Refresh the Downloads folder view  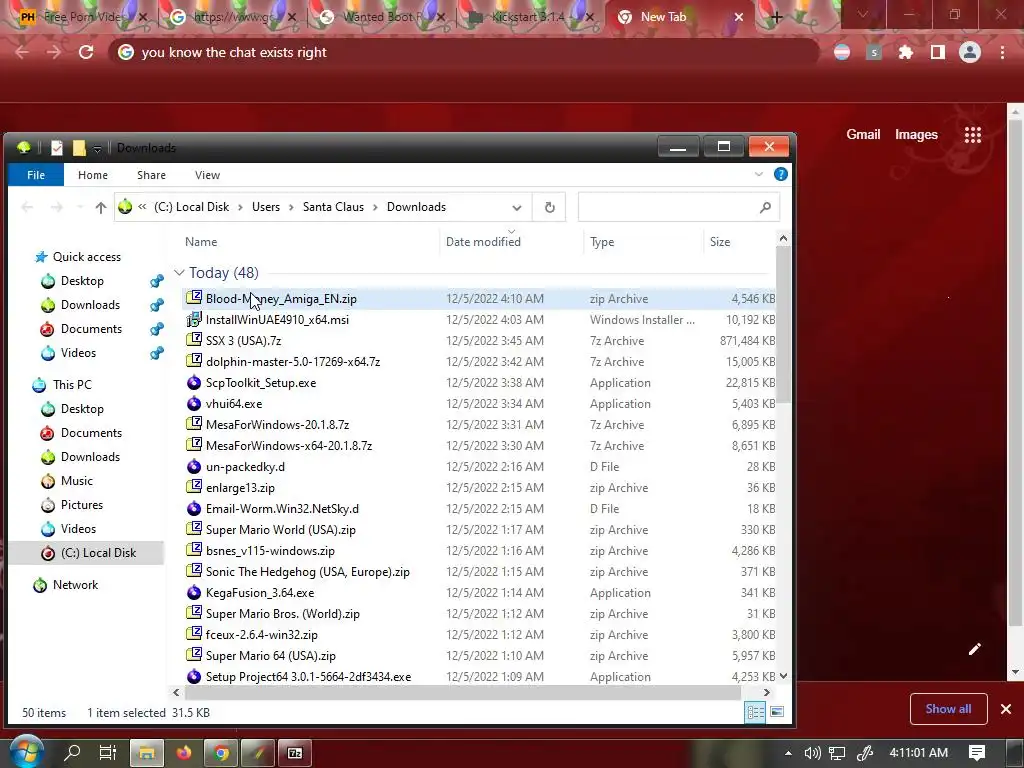549,207
